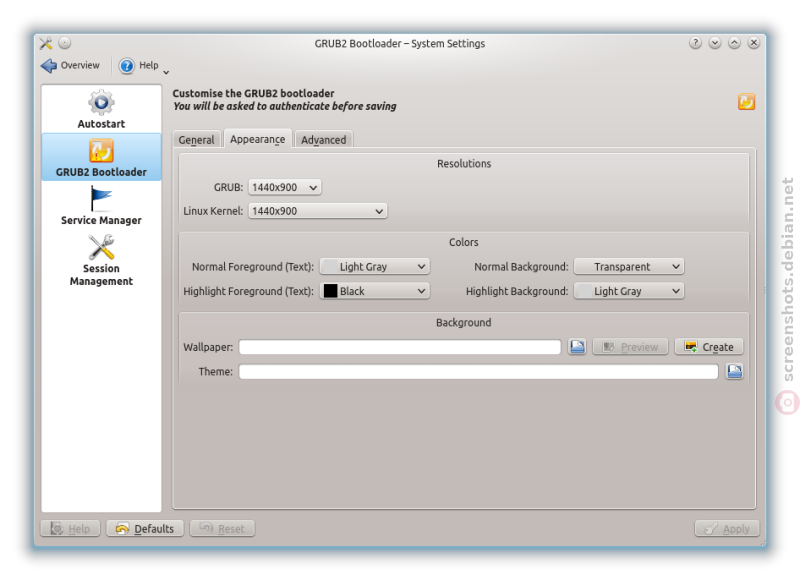Image resolution: width=800 pixels, height=580 pixels.
Task: Click the title bar context help question button
Action: coord(695,43)
